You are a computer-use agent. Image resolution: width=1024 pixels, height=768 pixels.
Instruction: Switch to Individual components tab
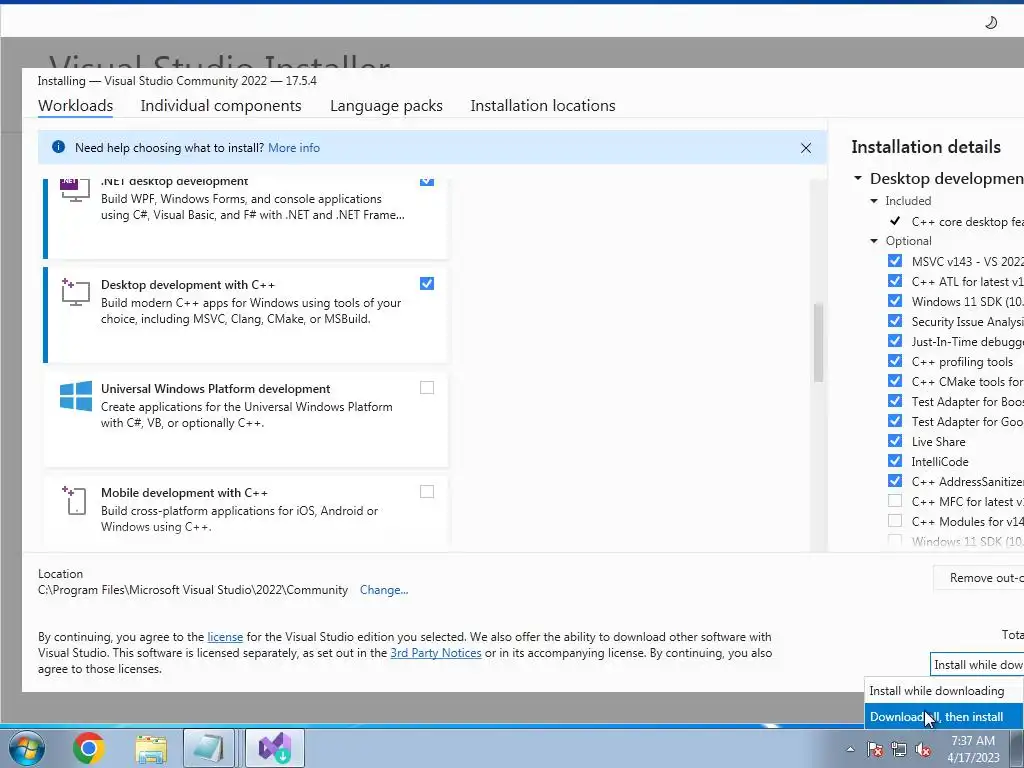click(x=221, y=106)
